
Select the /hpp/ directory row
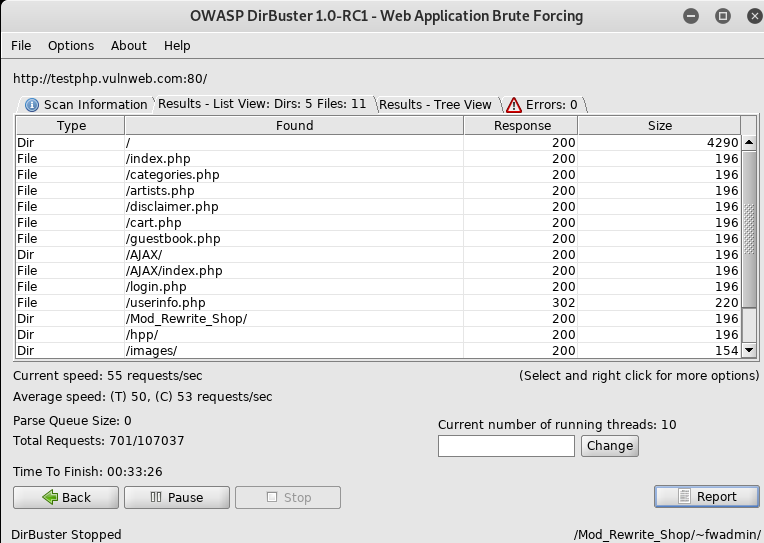378,335
